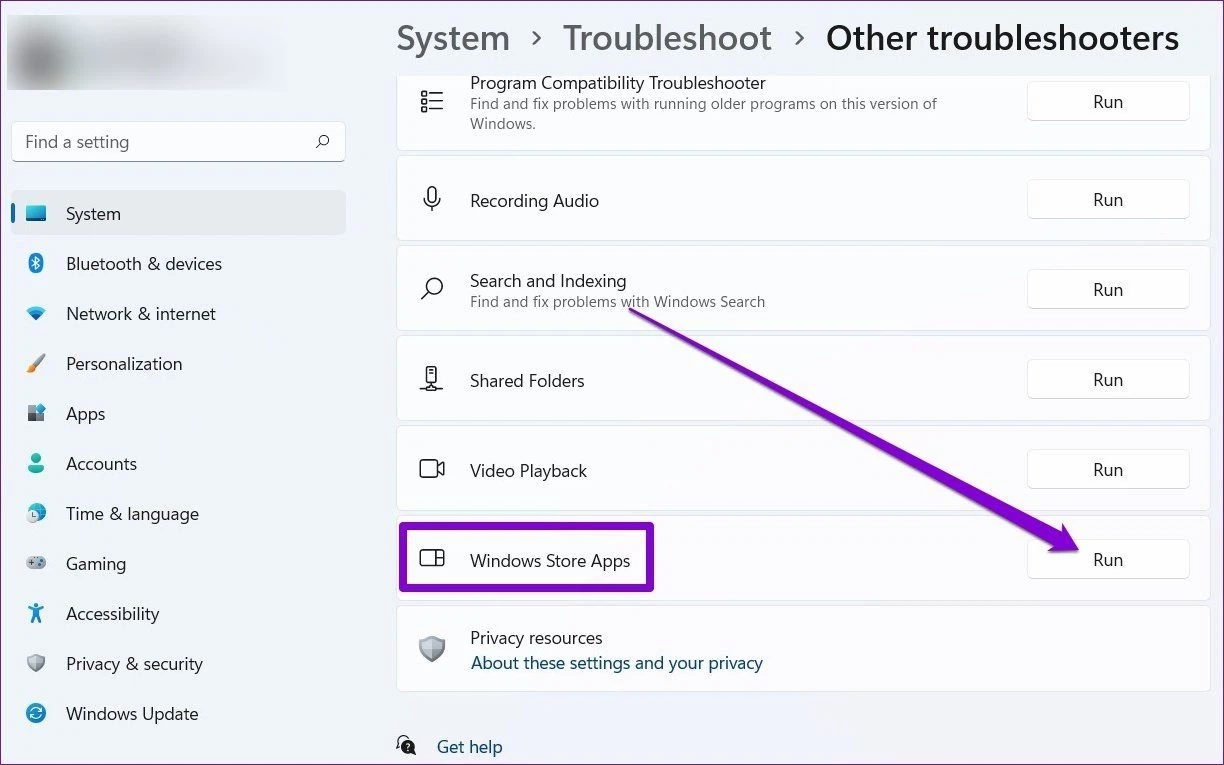Click the Gaming controller icon
The width and height of the screenshot is (1224, 765).
pyautogui.click(x=36, y=564)
